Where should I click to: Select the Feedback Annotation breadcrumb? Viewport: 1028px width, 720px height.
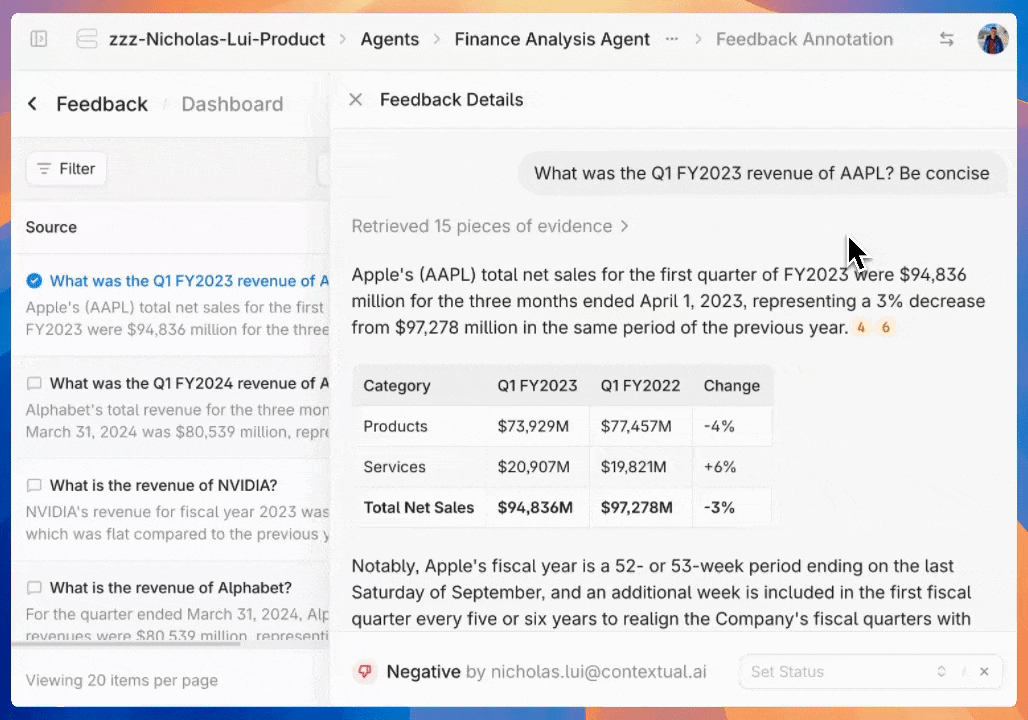click(x=804, y=39)
